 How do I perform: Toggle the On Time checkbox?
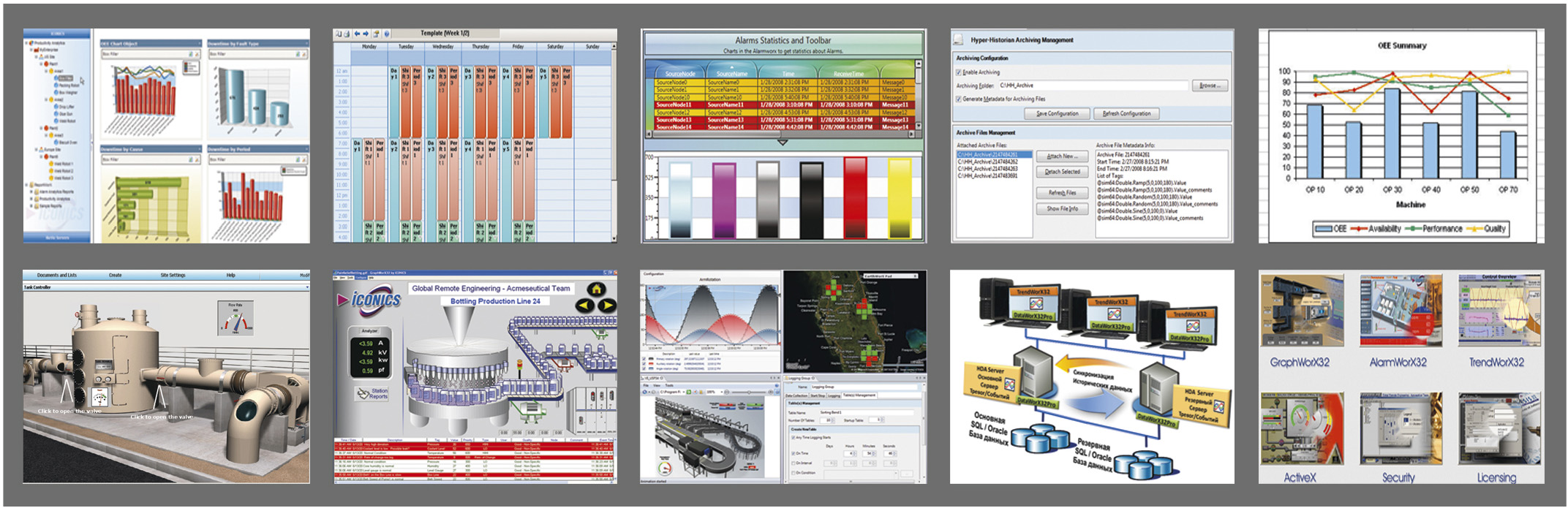[x=794, y=453]
